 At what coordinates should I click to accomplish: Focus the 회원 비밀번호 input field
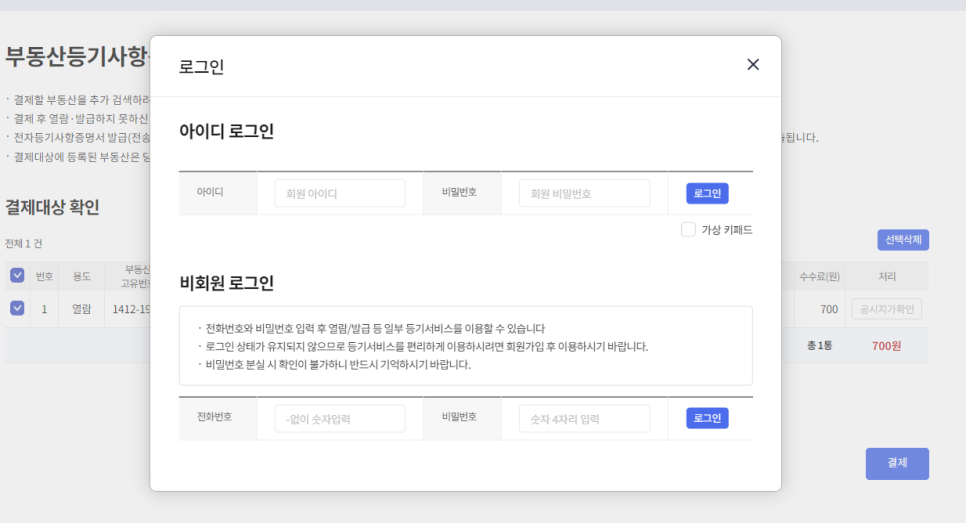(x=584, y=193)
